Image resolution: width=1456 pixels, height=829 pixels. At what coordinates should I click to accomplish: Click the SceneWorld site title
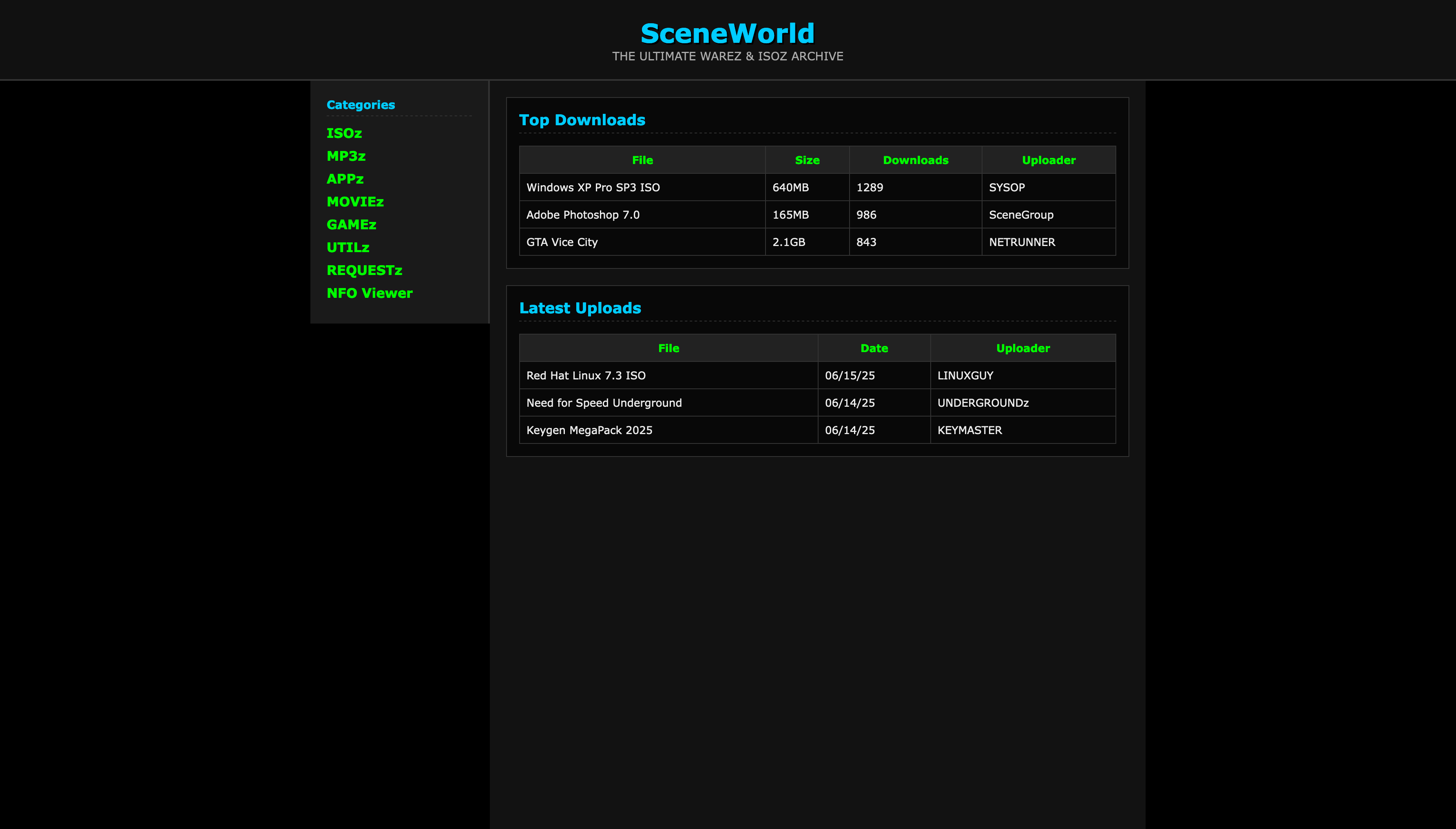[728, 33]
